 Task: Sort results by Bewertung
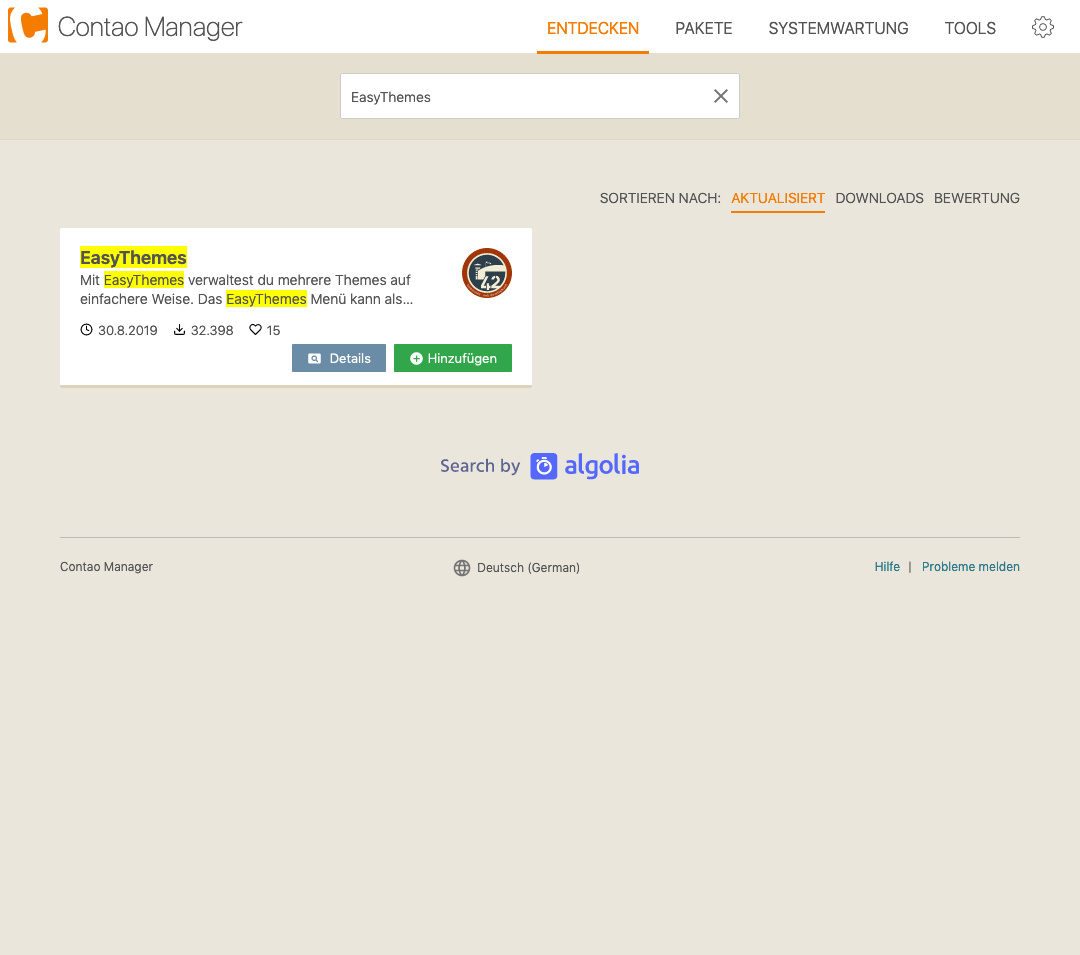pyautogui.click(x=977, y=198)
